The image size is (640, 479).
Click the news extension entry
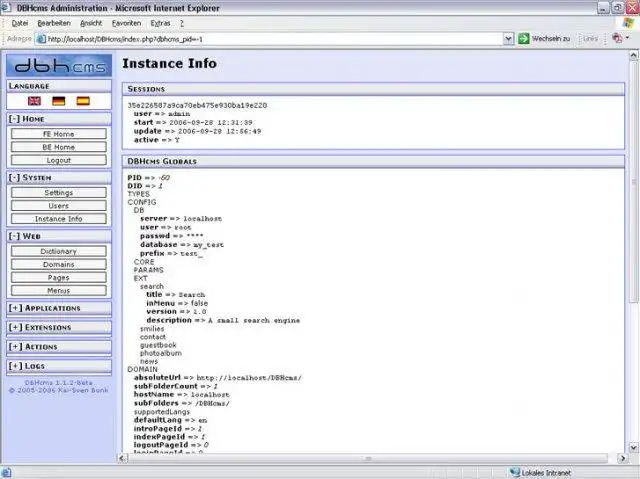[149, 361]
